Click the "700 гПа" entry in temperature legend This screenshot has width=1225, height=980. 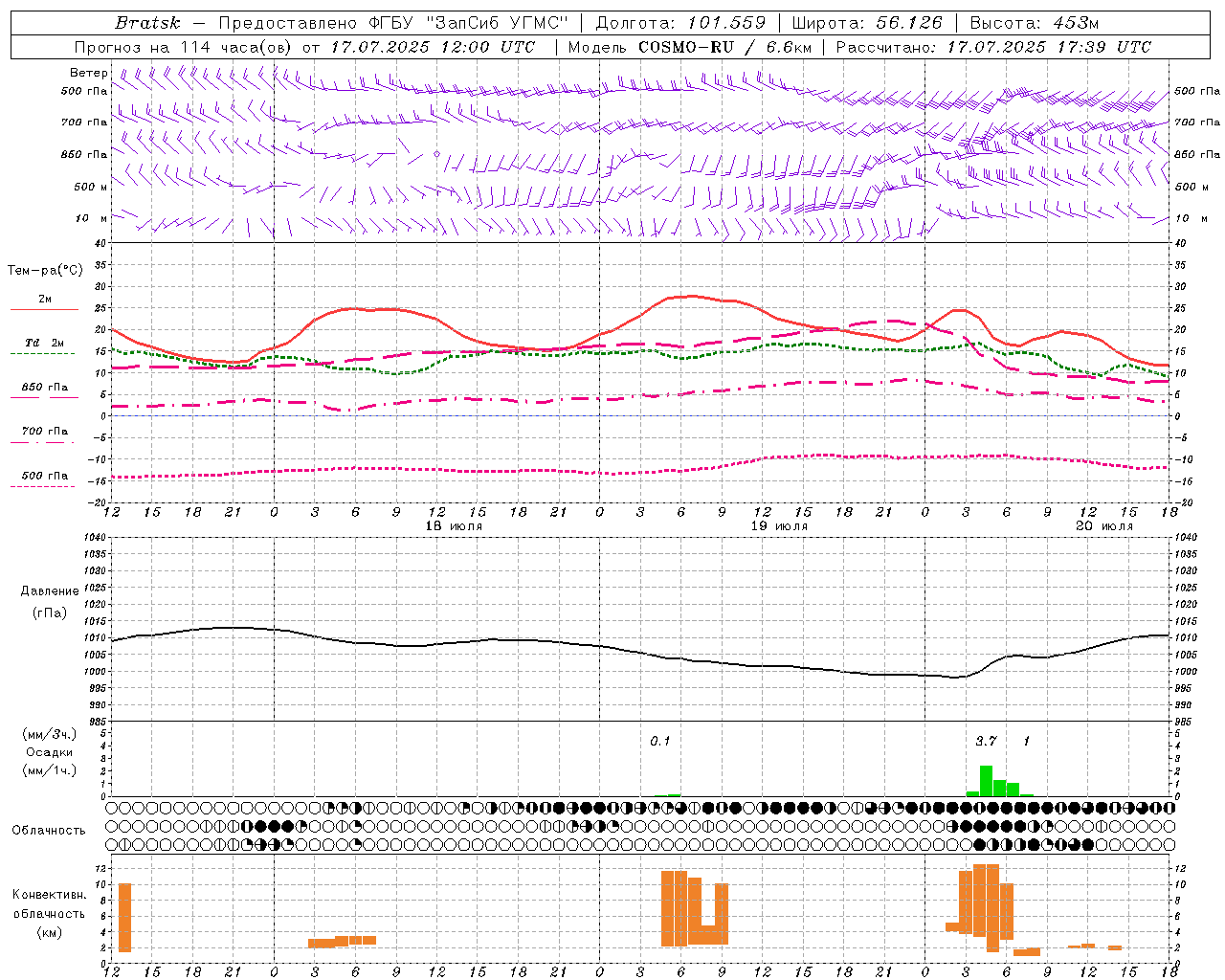(45, 432)
